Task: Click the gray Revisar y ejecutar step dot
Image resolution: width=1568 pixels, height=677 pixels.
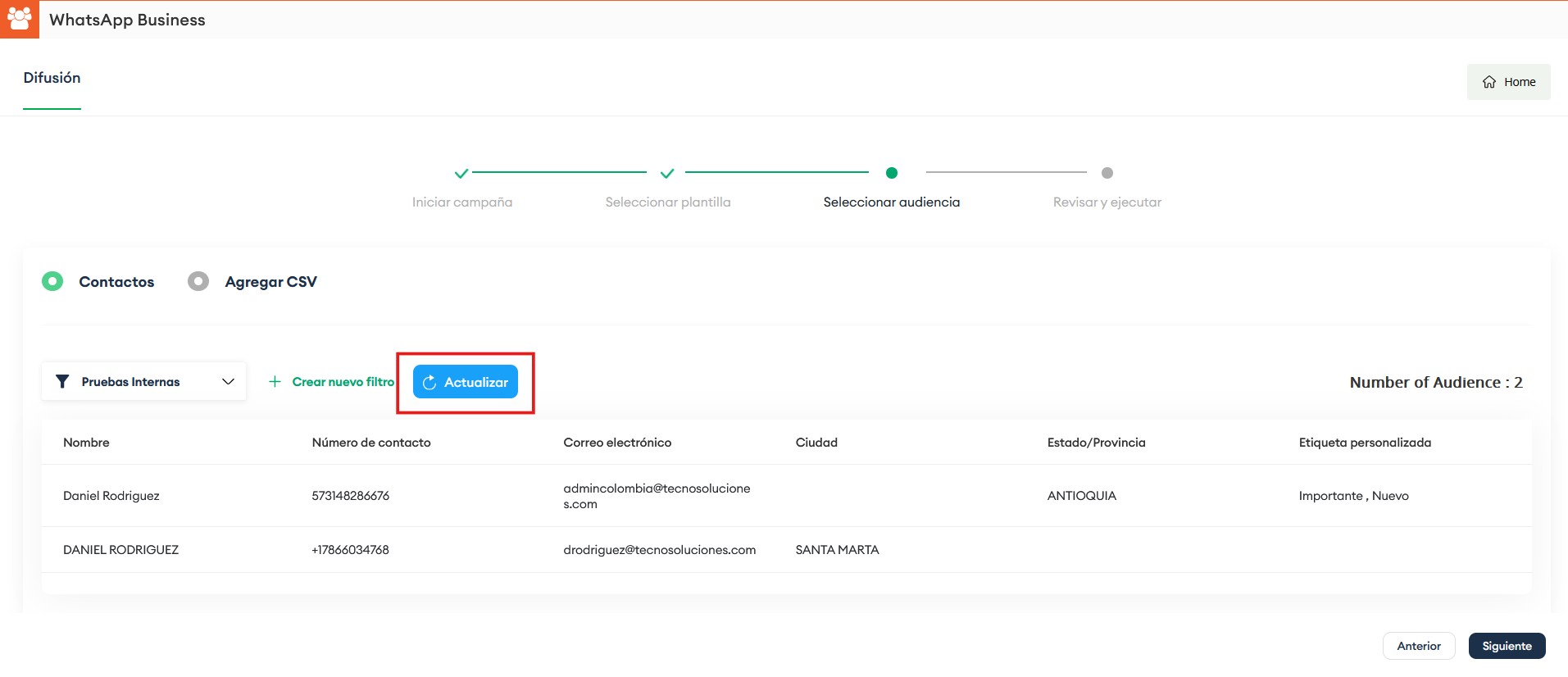Action: pos(1107,173)
